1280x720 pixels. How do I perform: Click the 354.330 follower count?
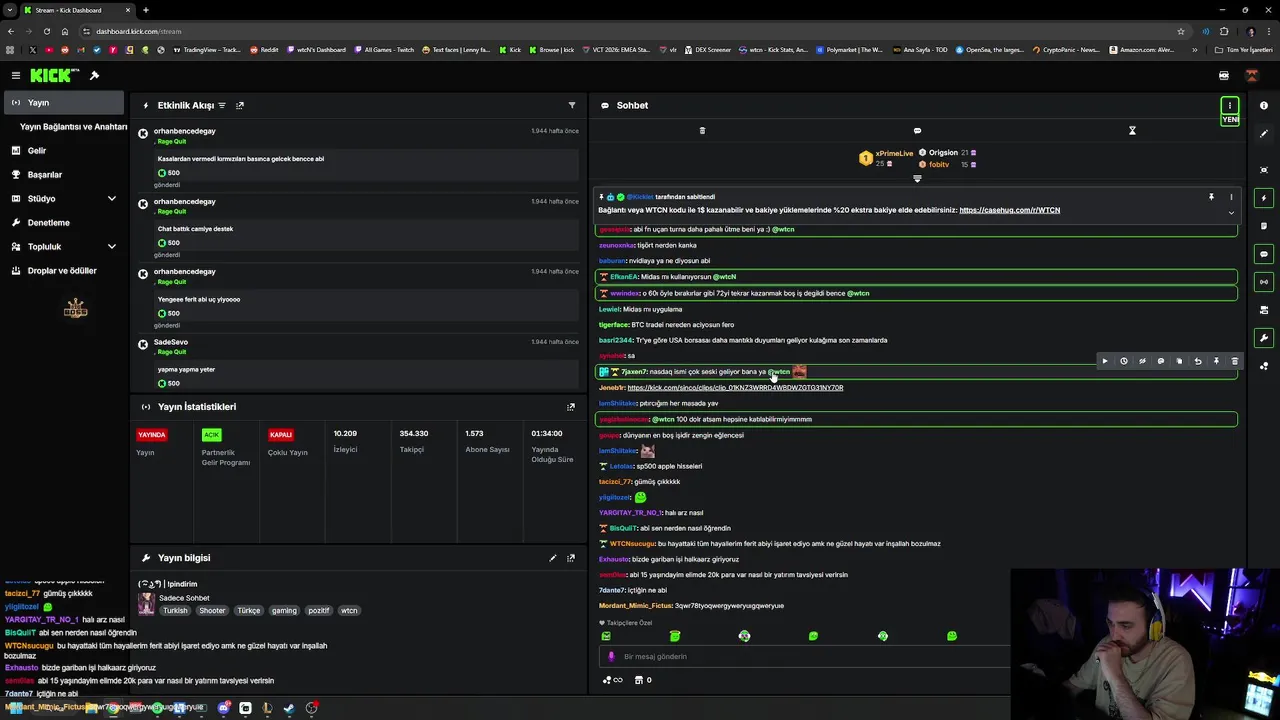click(414, 434)
